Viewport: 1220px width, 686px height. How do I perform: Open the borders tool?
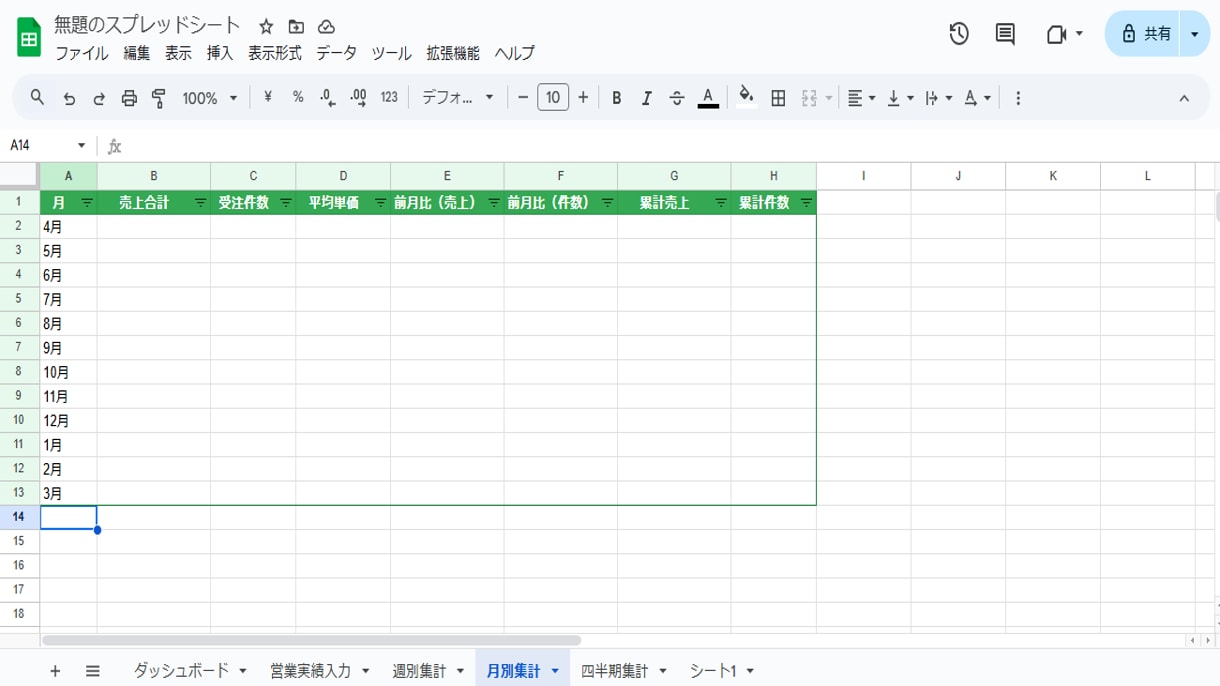pyautogui.click(x=778, y=98)
